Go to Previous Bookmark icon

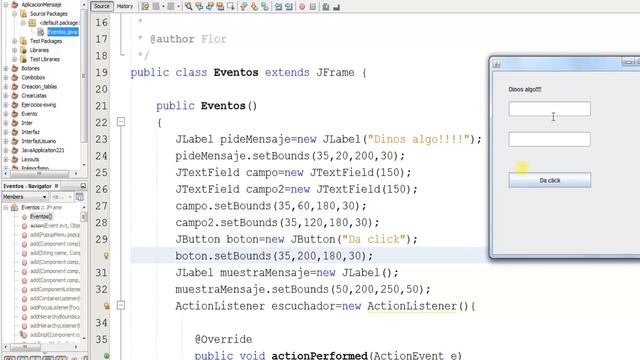coord(244,7)
